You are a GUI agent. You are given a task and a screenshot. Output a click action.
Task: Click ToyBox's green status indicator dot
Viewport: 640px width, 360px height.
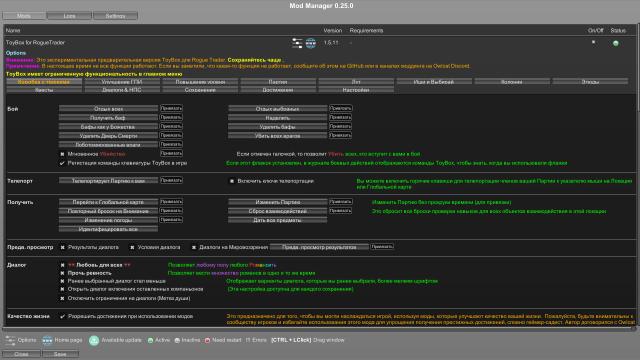point(616,43)
